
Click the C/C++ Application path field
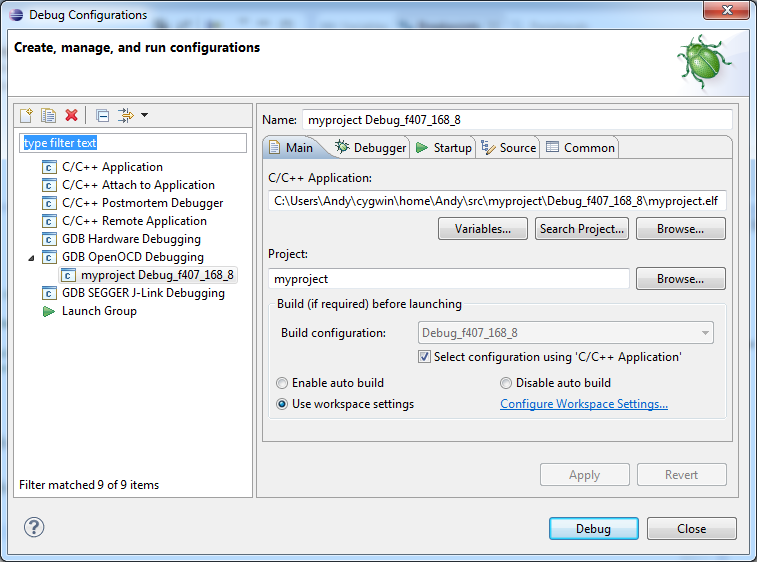pyautogui.click(x=497, y=201)
